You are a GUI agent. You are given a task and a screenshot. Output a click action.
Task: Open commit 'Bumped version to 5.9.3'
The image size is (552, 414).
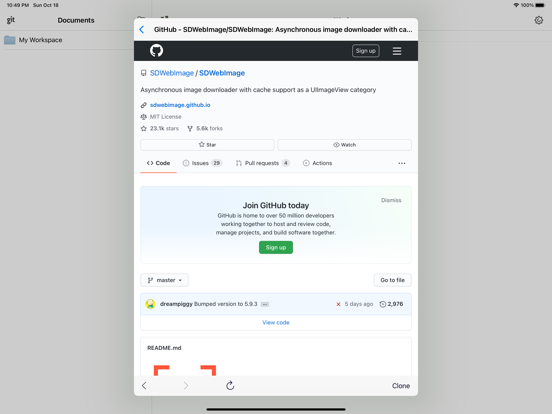(x=226, y=304)
